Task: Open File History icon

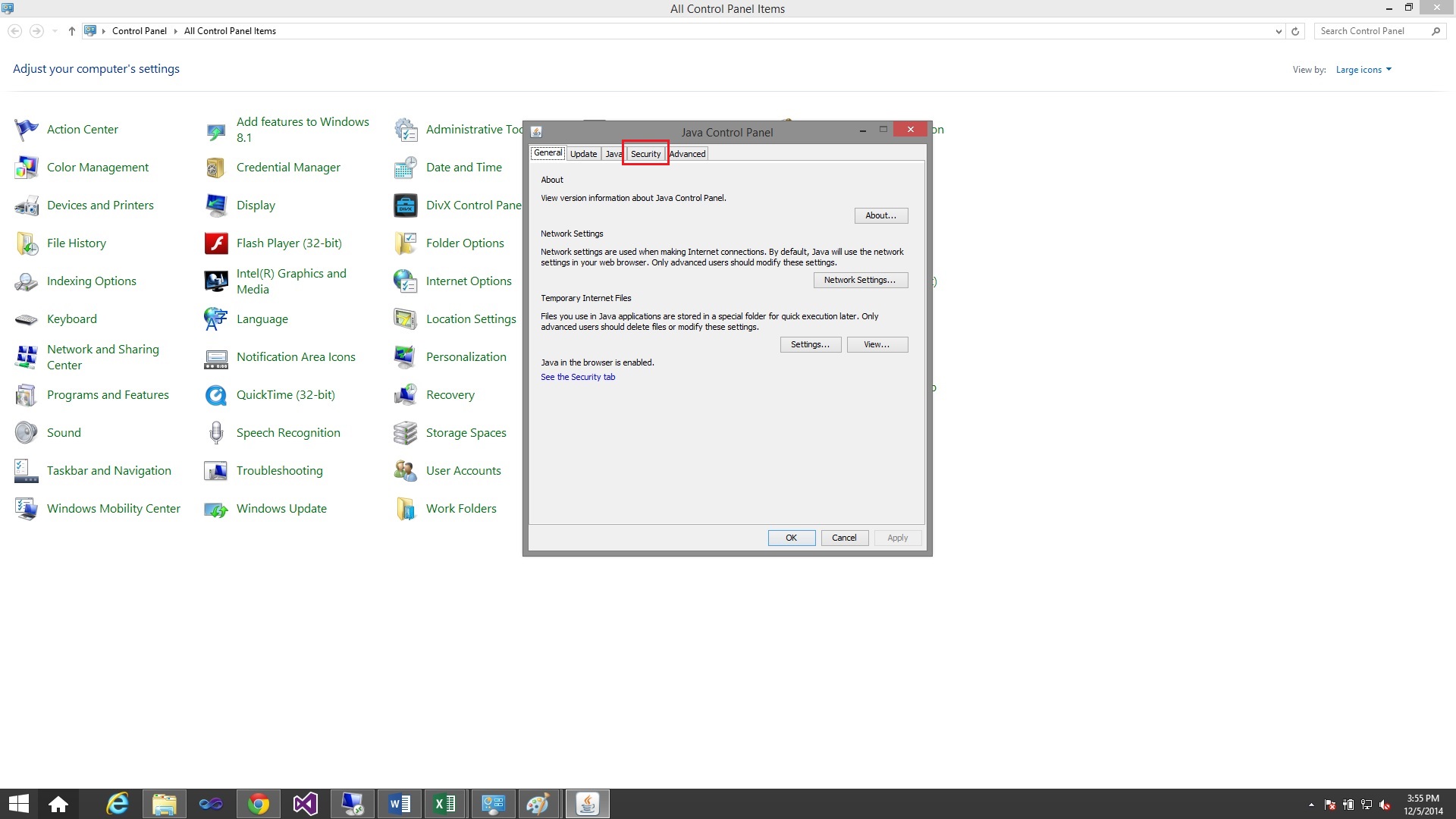Action: [x=27, y=243]
